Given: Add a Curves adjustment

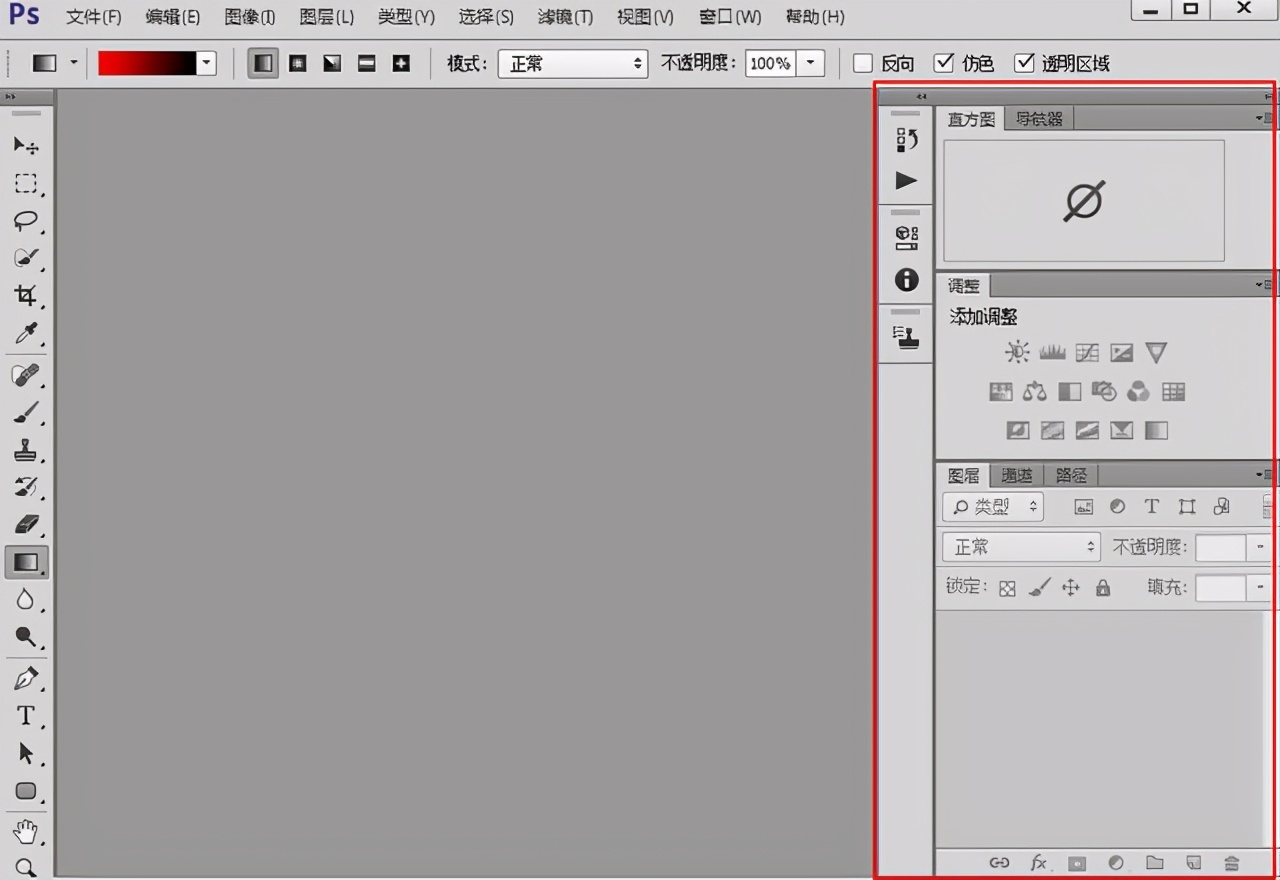Looking at the screenshot, I should (x=1087, y=352).
